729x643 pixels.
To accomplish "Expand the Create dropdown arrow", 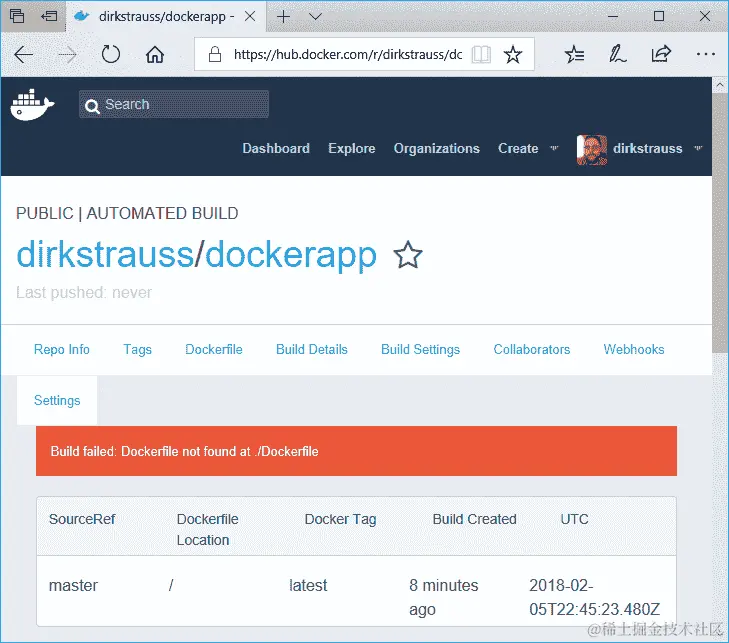I will coord(554,148).
